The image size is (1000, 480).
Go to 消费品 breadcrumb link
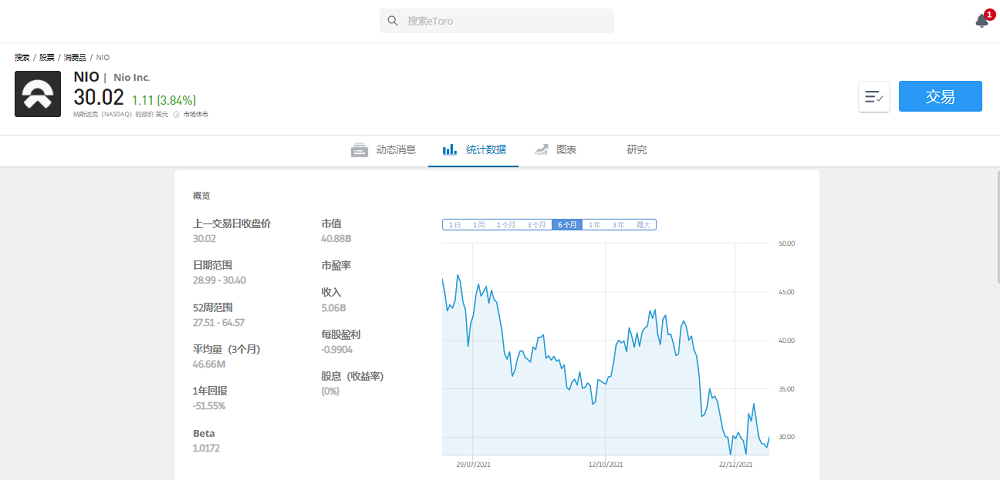(x=75, y=57)
